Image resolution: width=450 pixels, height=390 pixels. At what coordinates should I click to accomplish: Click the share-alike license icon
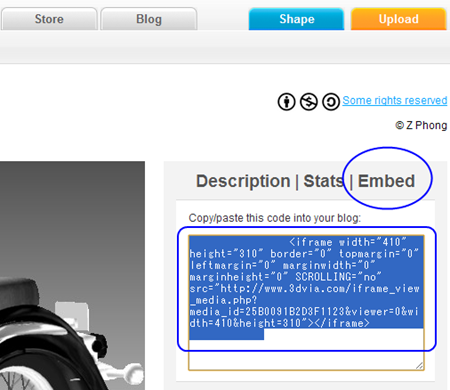[331, 102]
